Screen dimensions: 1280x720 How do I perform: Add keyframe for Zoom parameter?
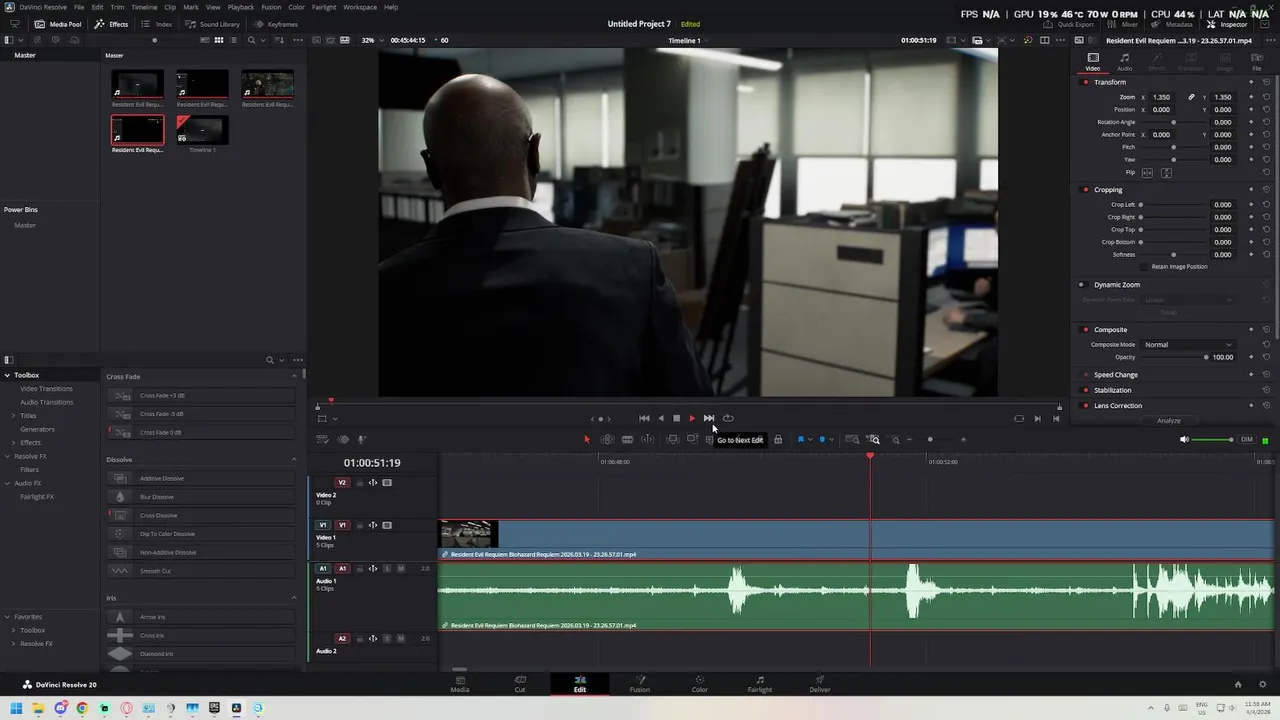(x=1251, y=97)
